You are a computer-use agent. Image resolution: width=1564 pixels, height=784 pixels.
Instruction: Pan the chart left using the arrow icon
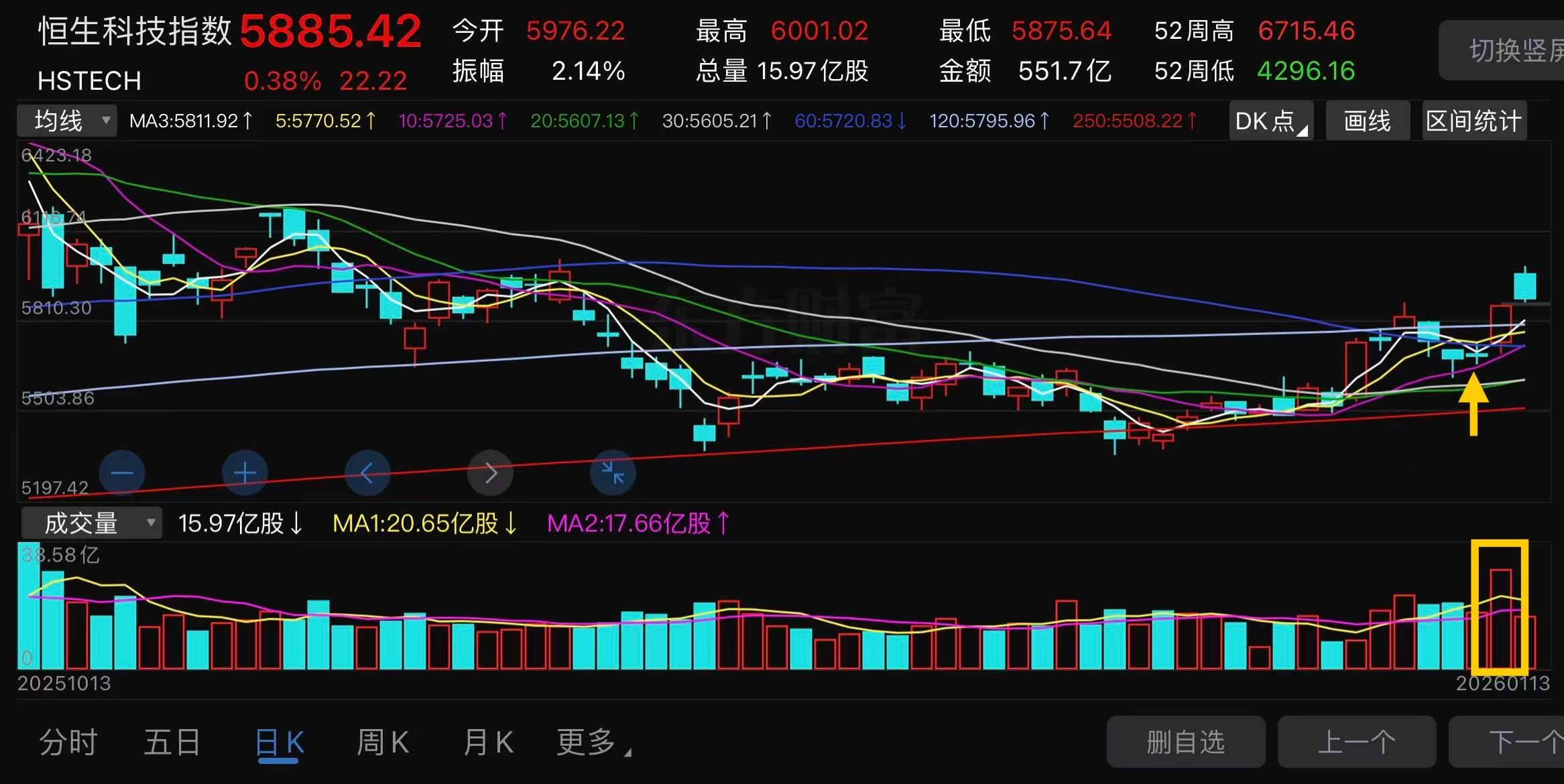367,472
